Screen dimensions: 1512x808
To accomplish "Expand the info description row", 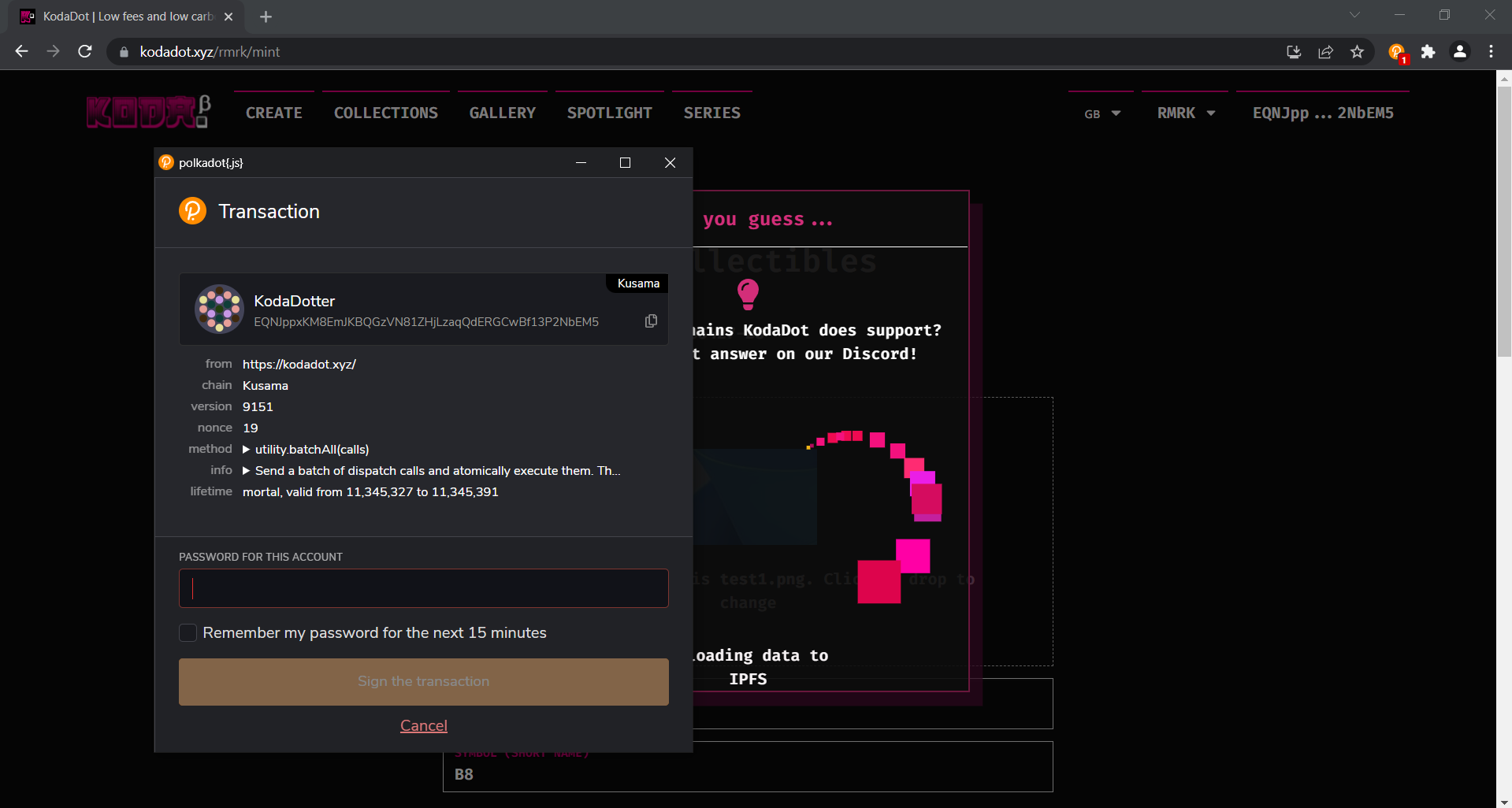I will (x=247, y=471).
